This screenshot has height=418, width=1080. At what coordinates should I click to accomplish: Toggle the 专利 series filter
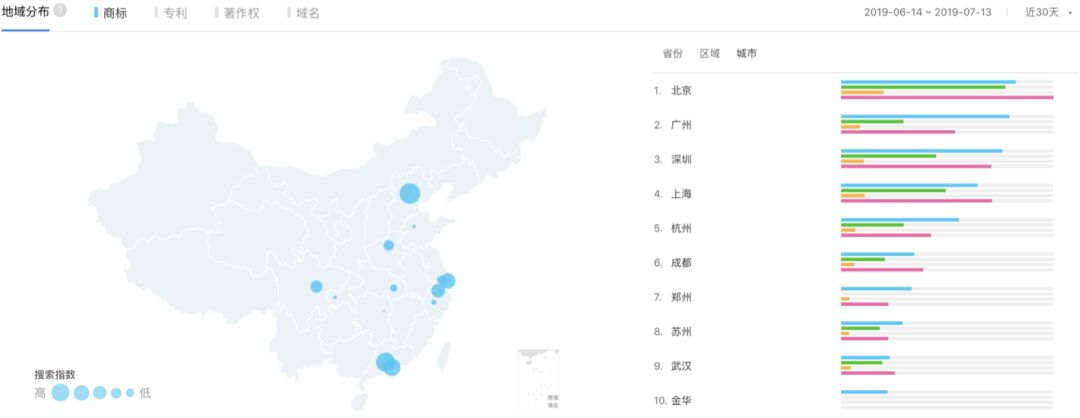[171, 13]
